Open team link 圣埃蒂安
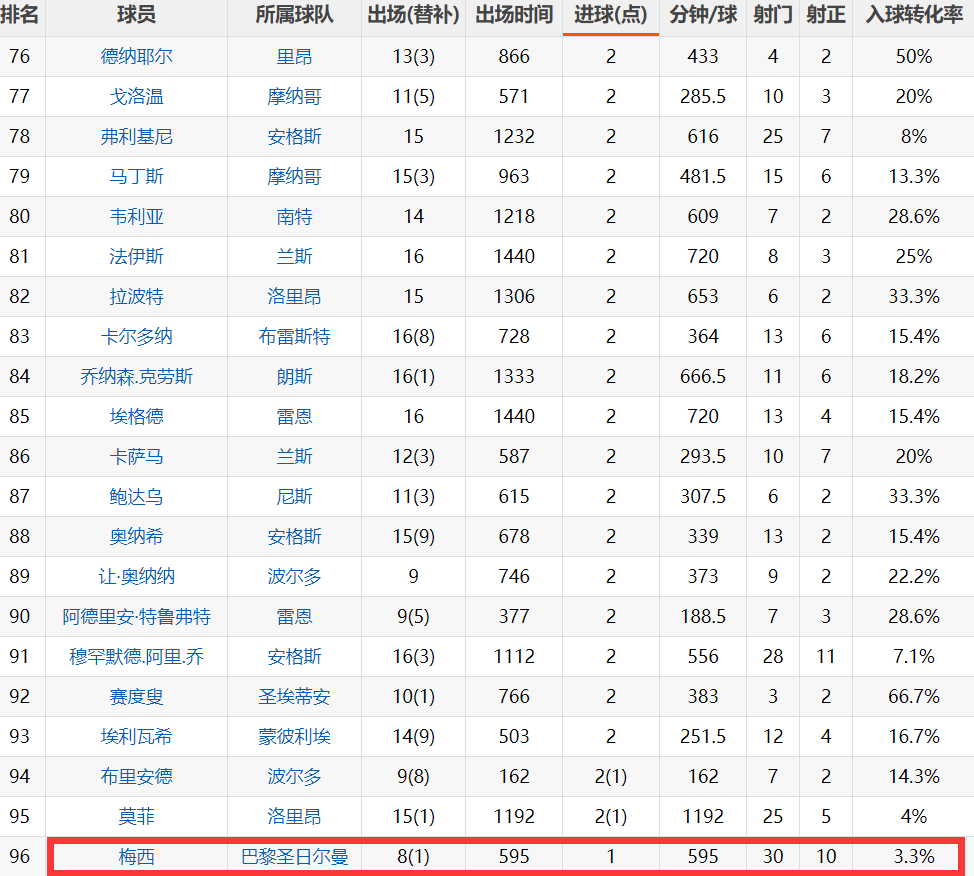Image resolution: width=974 pixels, height=876 pixels. tap(294, 696)
